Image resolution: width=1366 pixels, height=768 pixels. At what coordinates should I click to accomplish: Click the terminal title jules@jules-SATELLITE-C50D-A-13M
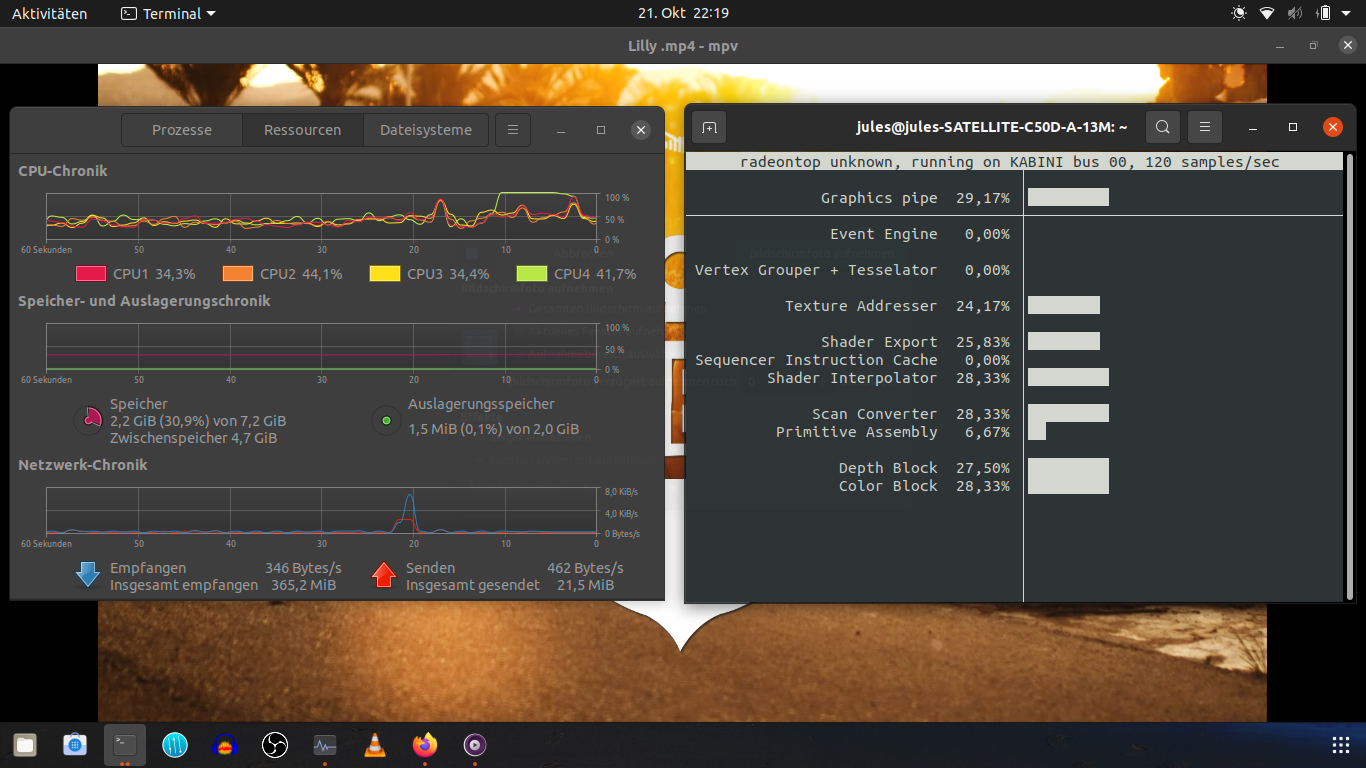tap(992, 127)
